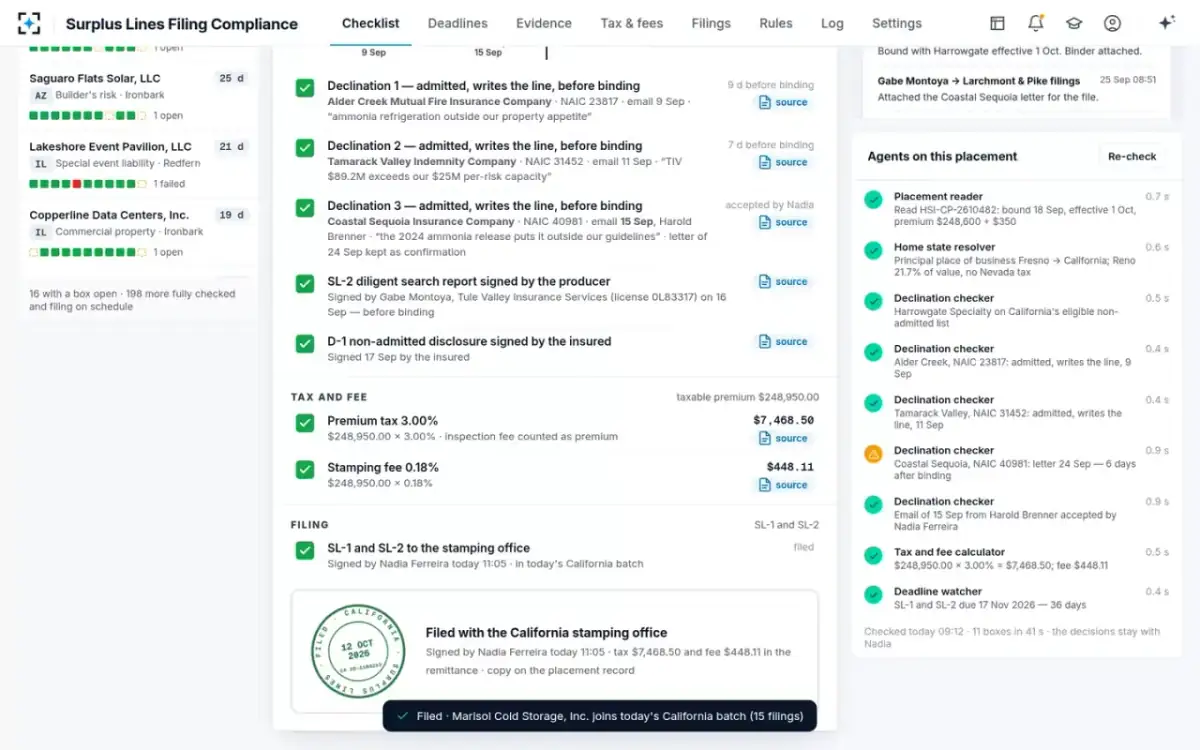The width and height of the screenshot is (1200, 750).
Task: Toggle the Stamping fee 0.18% checkbox
Action: (305, 469)
